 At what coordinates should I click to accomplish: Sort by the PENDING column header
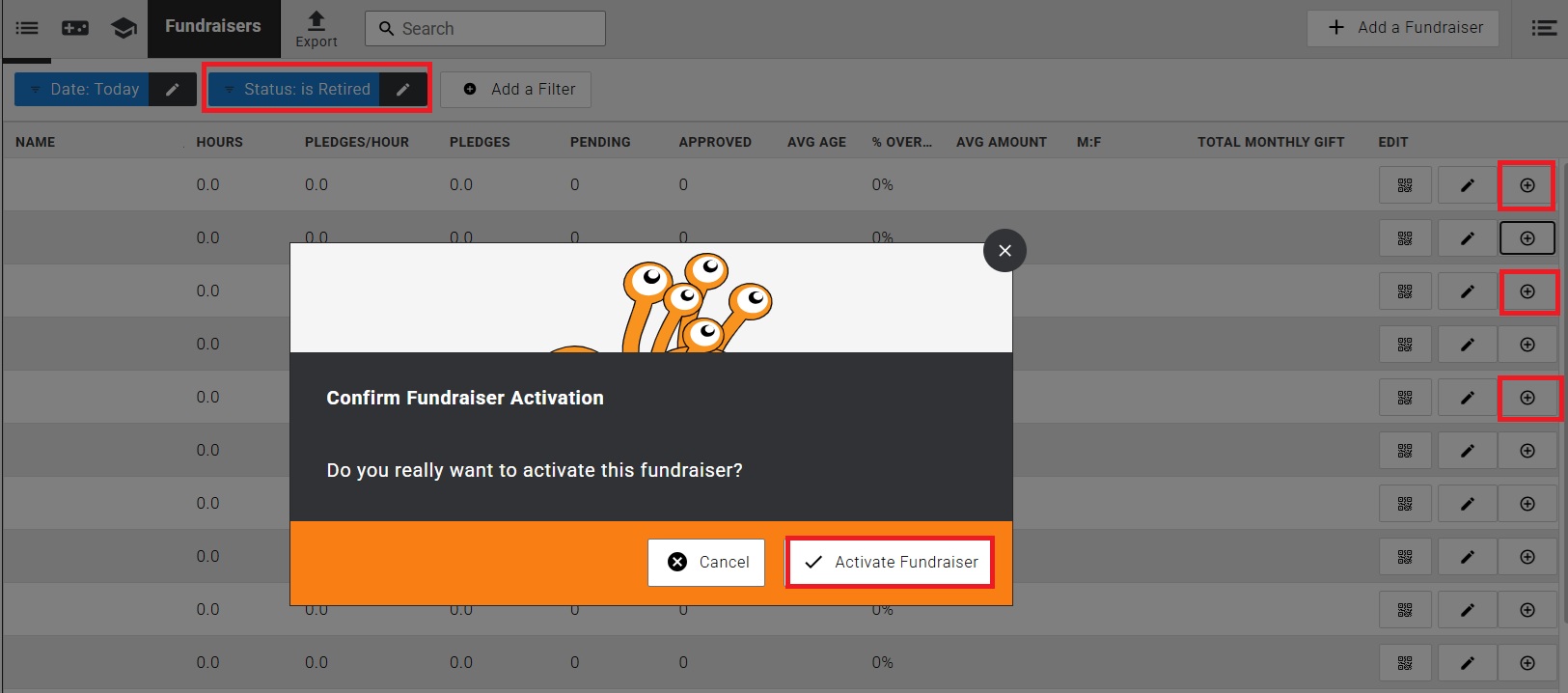click(x=600, y=142)
